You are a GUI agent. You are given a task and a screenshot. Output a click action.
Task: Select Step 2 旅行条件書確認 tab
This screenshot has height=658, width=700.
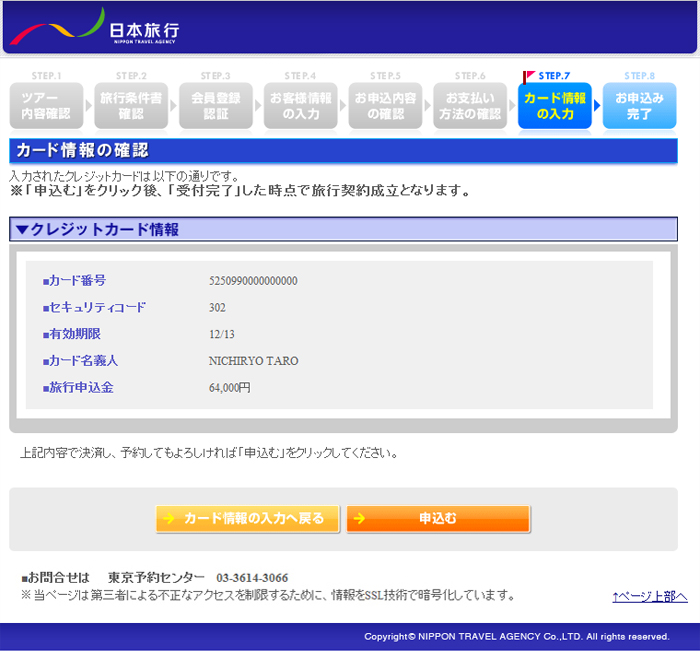pos(131,106)
